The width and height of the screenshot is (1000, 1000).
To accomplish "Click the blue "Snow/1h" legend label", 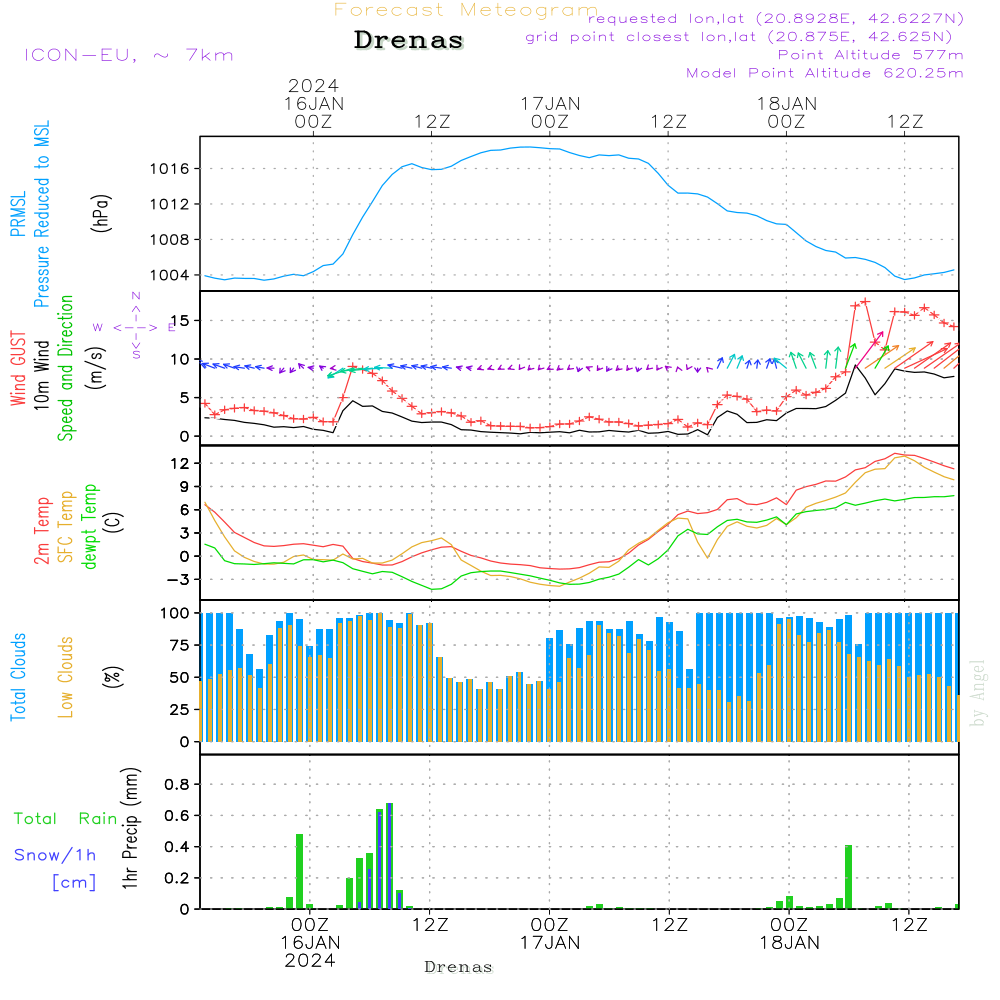I will click(55, 855).
